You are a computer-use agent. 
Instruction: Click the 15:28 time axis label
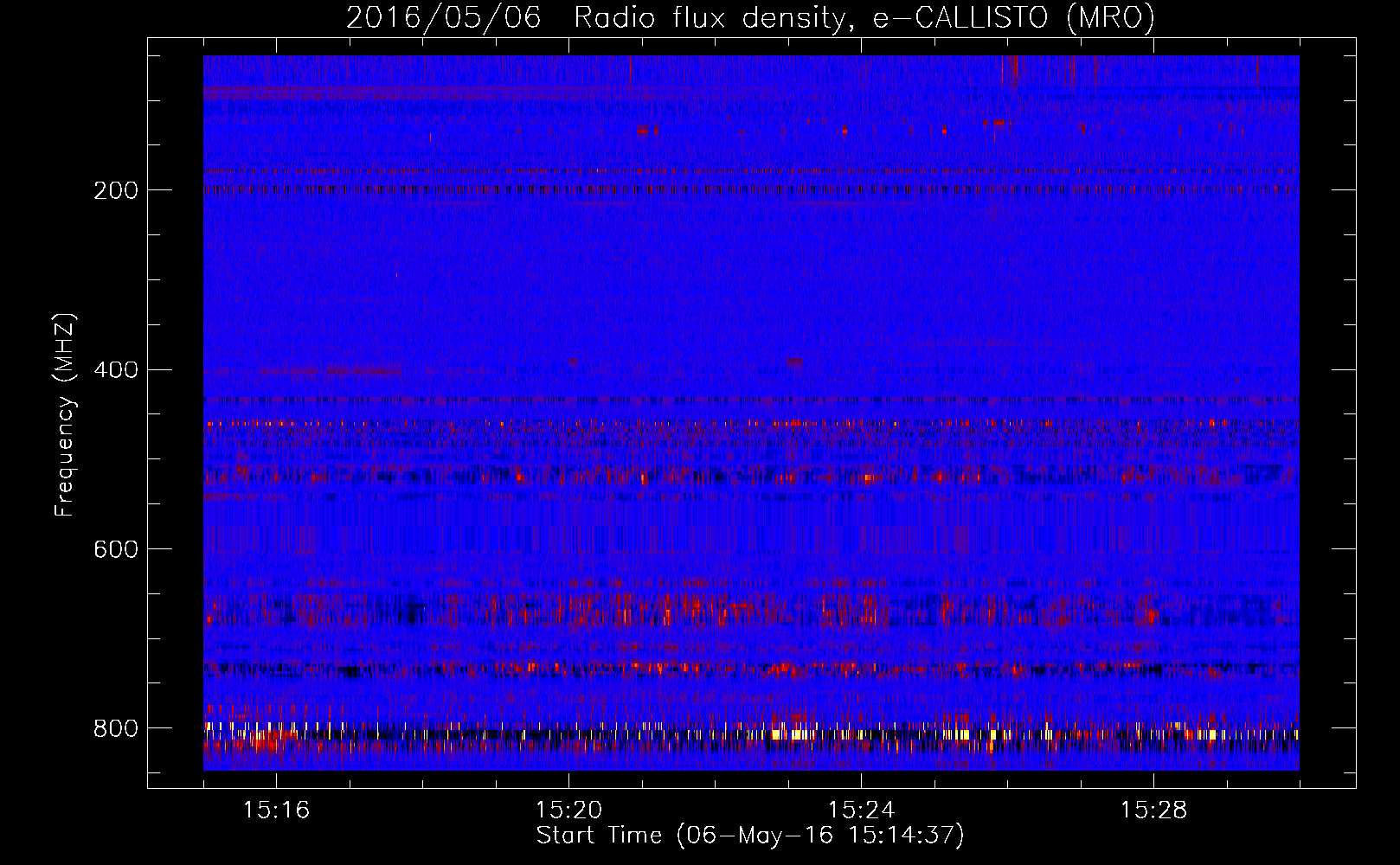point(1153,811)
